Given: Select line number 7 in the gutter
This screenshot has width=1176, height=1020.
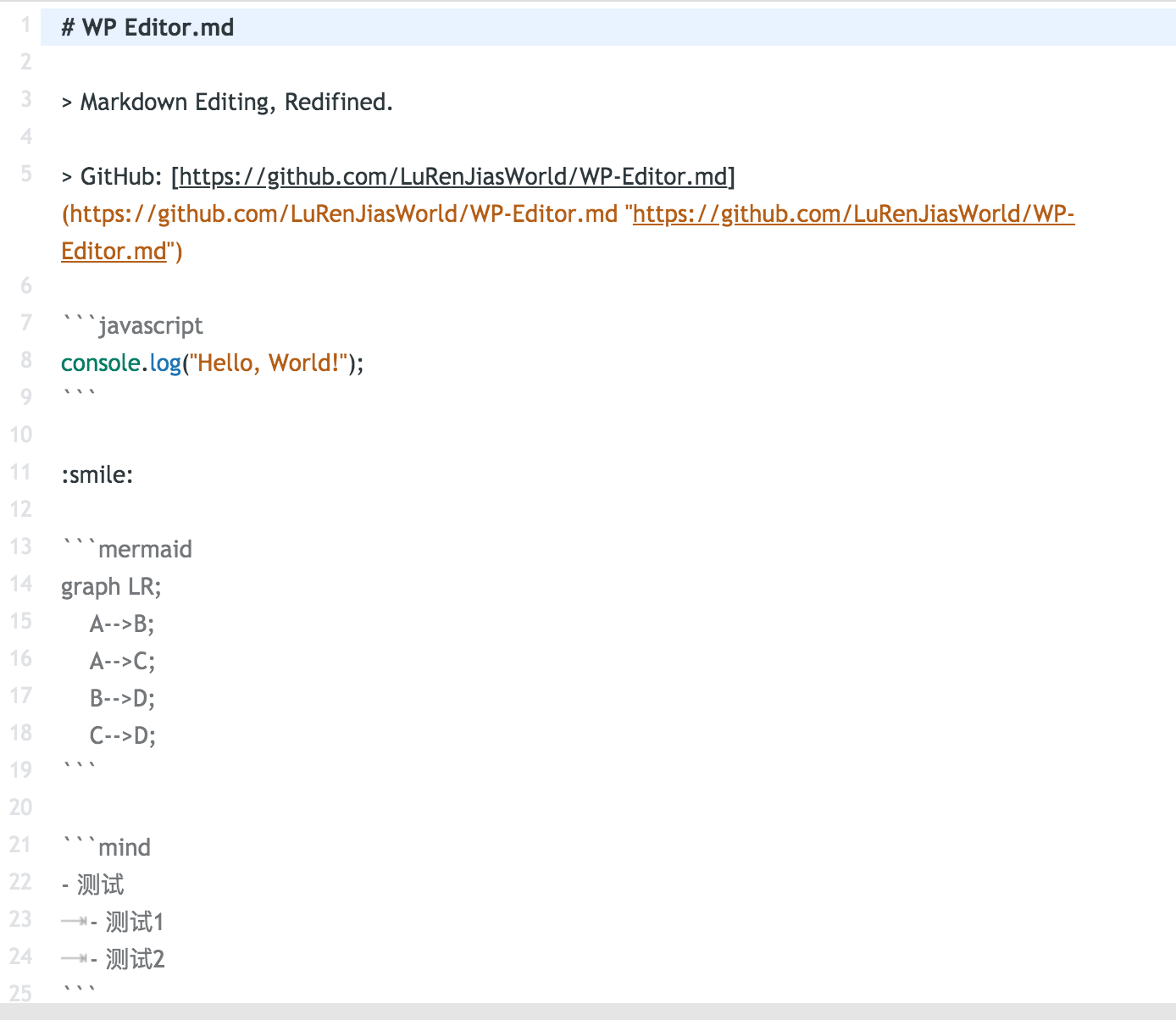Looking at the screenshot, I should pyautogui.click(x=25, y=324).
